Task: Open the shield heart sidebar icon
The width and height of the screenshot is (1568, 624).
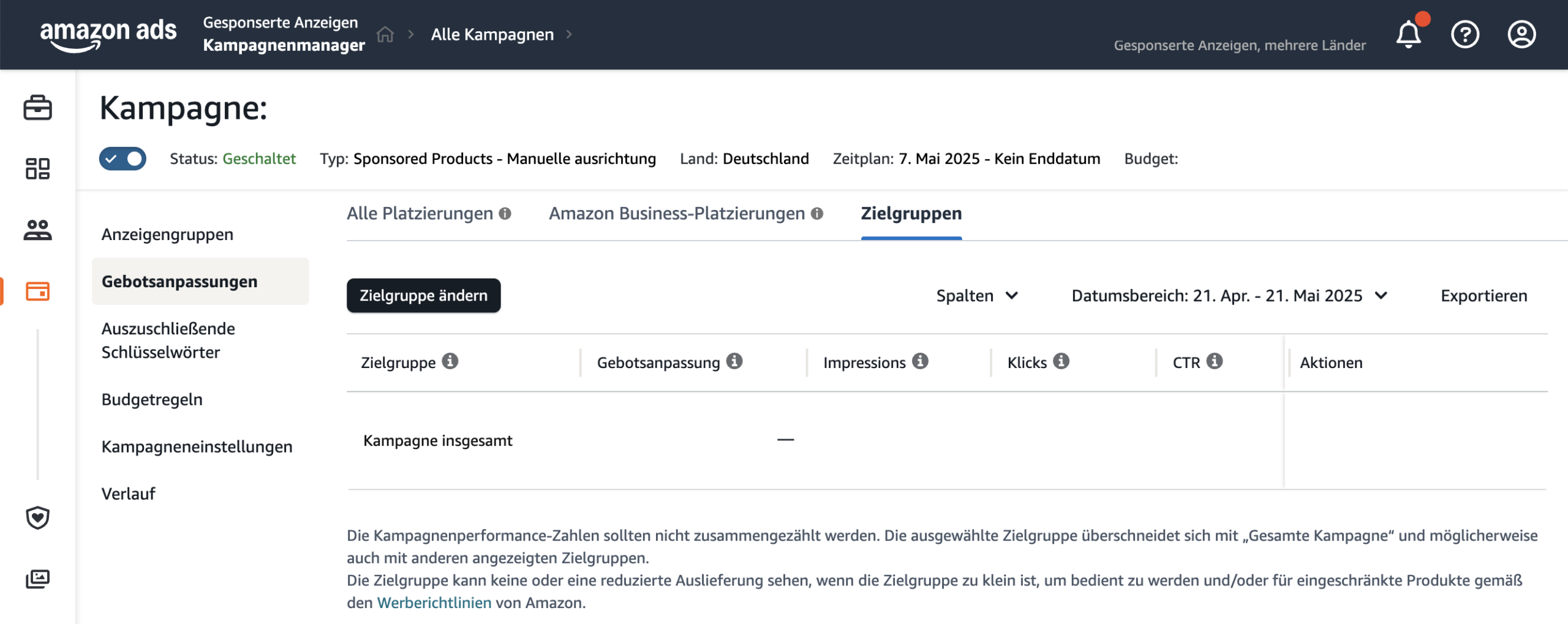Action: coord(38,517)
